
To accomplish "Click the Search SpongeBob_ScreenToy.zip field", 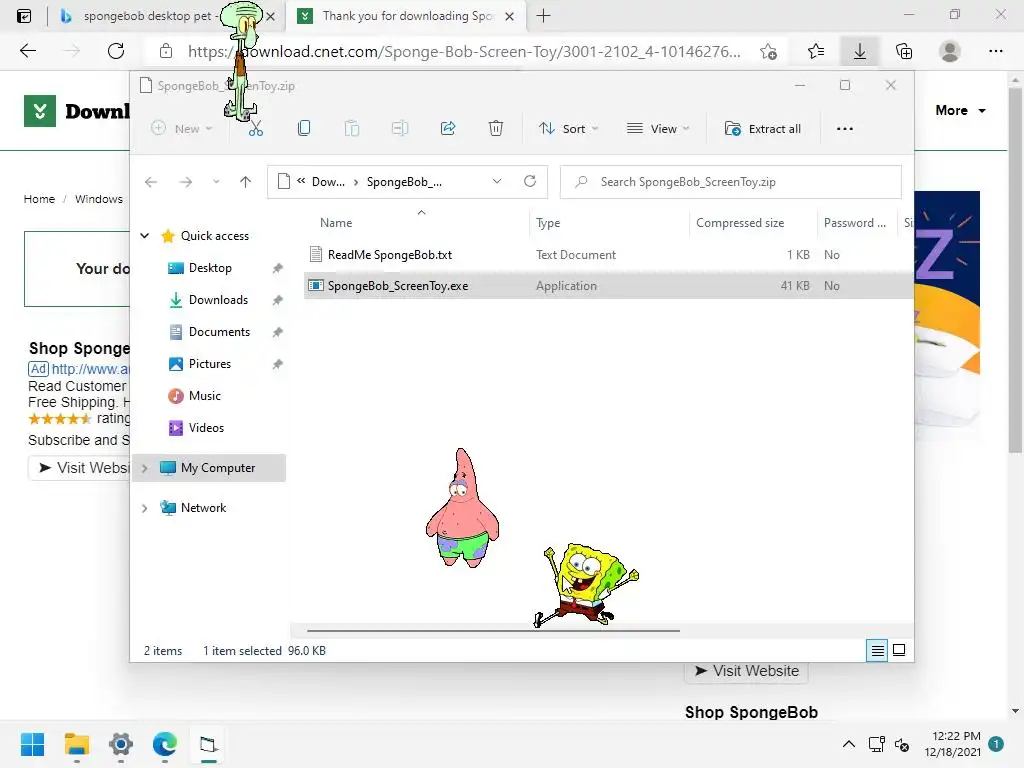I will [731, 182].
